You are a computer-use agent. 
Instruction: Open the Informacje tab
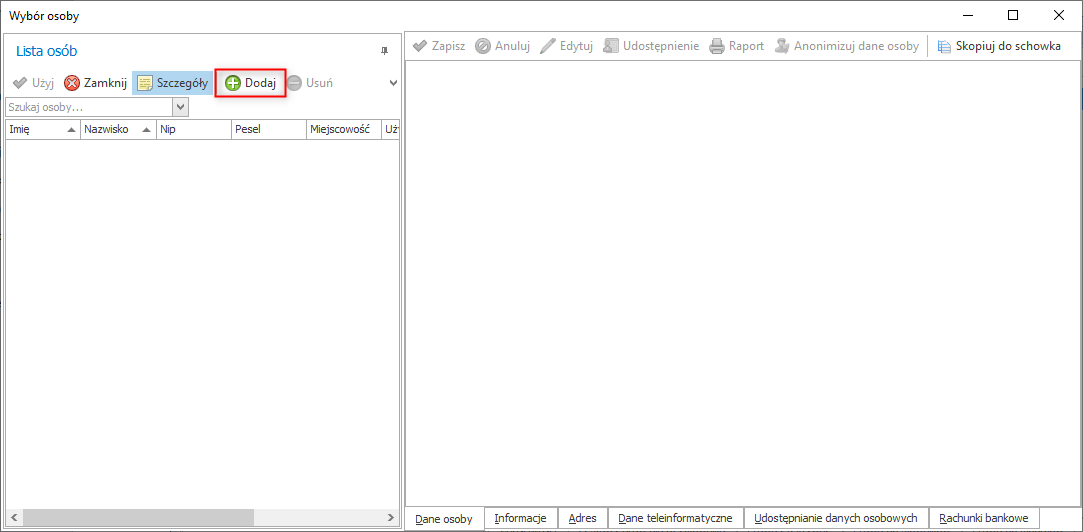521,517
